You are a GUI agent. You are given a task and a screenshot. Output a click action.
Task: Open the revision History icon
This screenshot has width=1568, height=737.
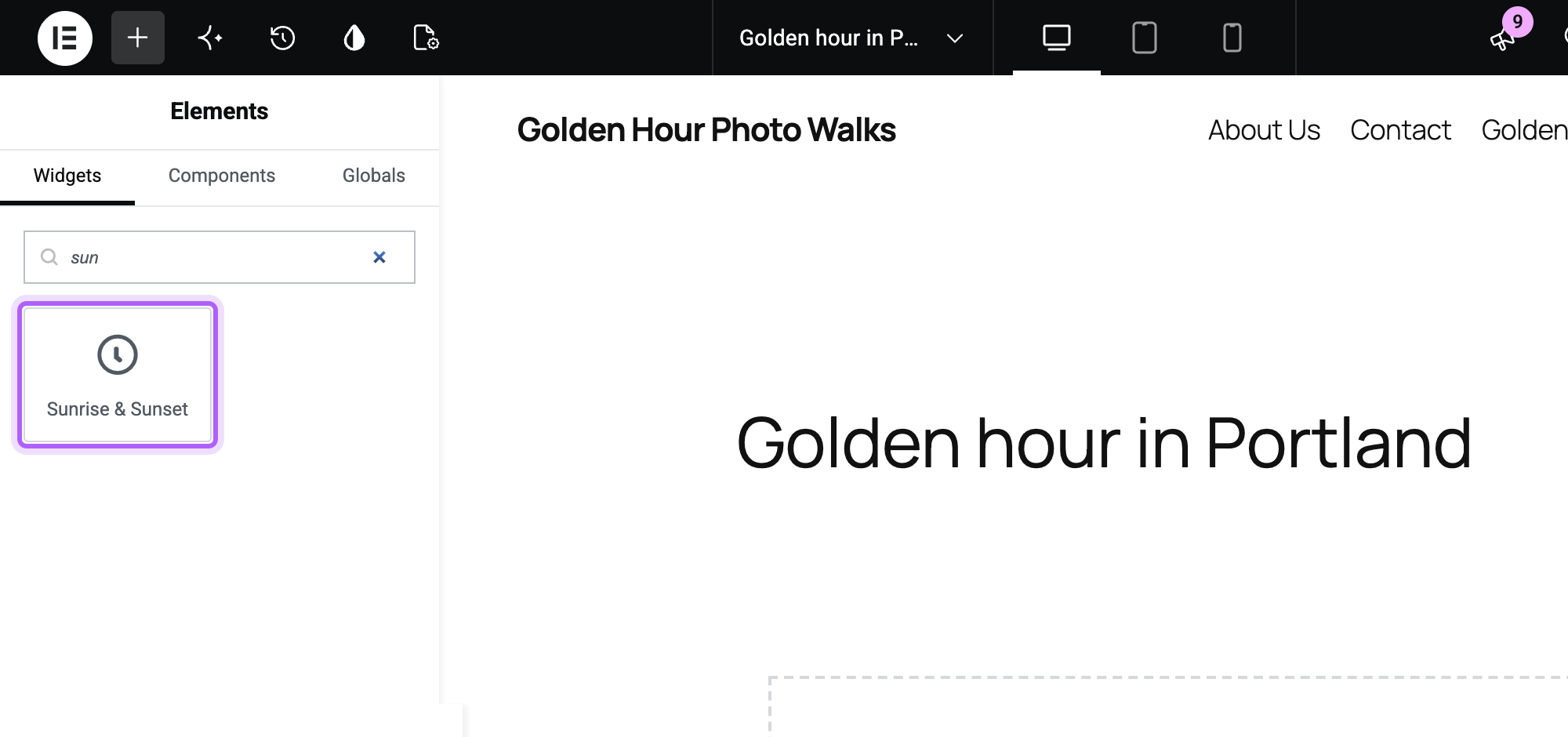pos(282,38)
